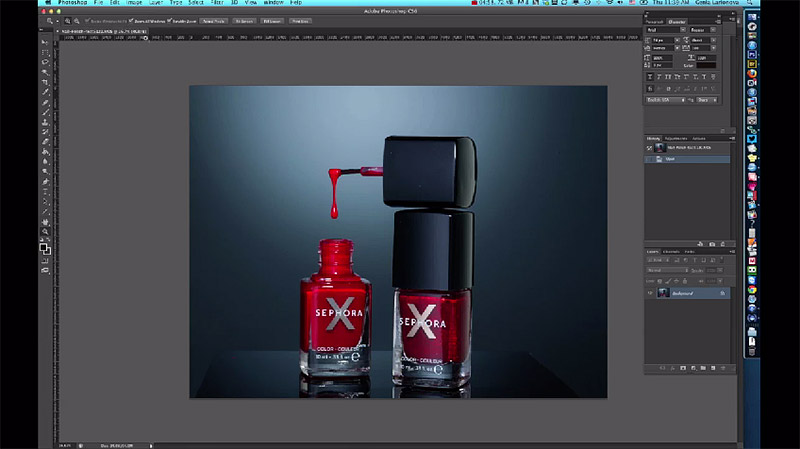The width and height of the screenshot is (800, 449).
Task: Select the Lasso tool
Action: (x=45, y=62)
